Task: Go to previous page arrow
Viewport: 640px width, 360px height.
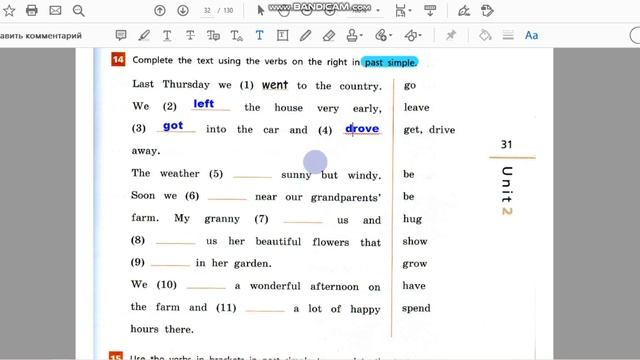Action: [160, 11]
